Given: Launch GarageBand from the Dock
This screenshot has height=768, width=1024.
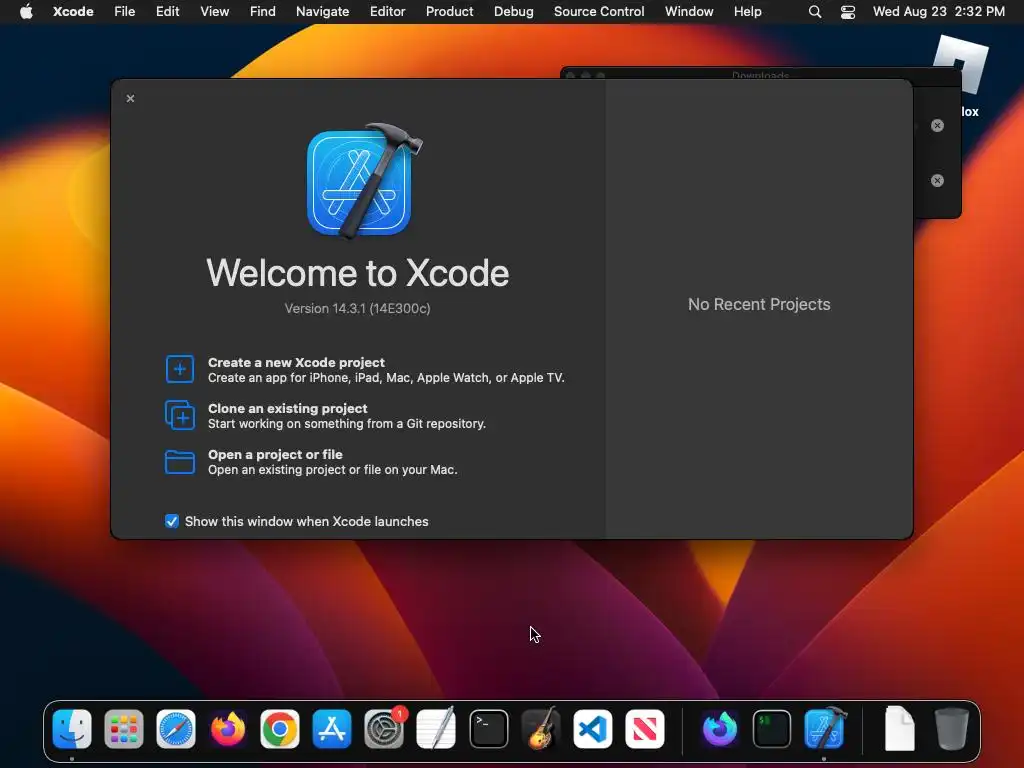Looking at the screenshot, I should coord(541,728).
